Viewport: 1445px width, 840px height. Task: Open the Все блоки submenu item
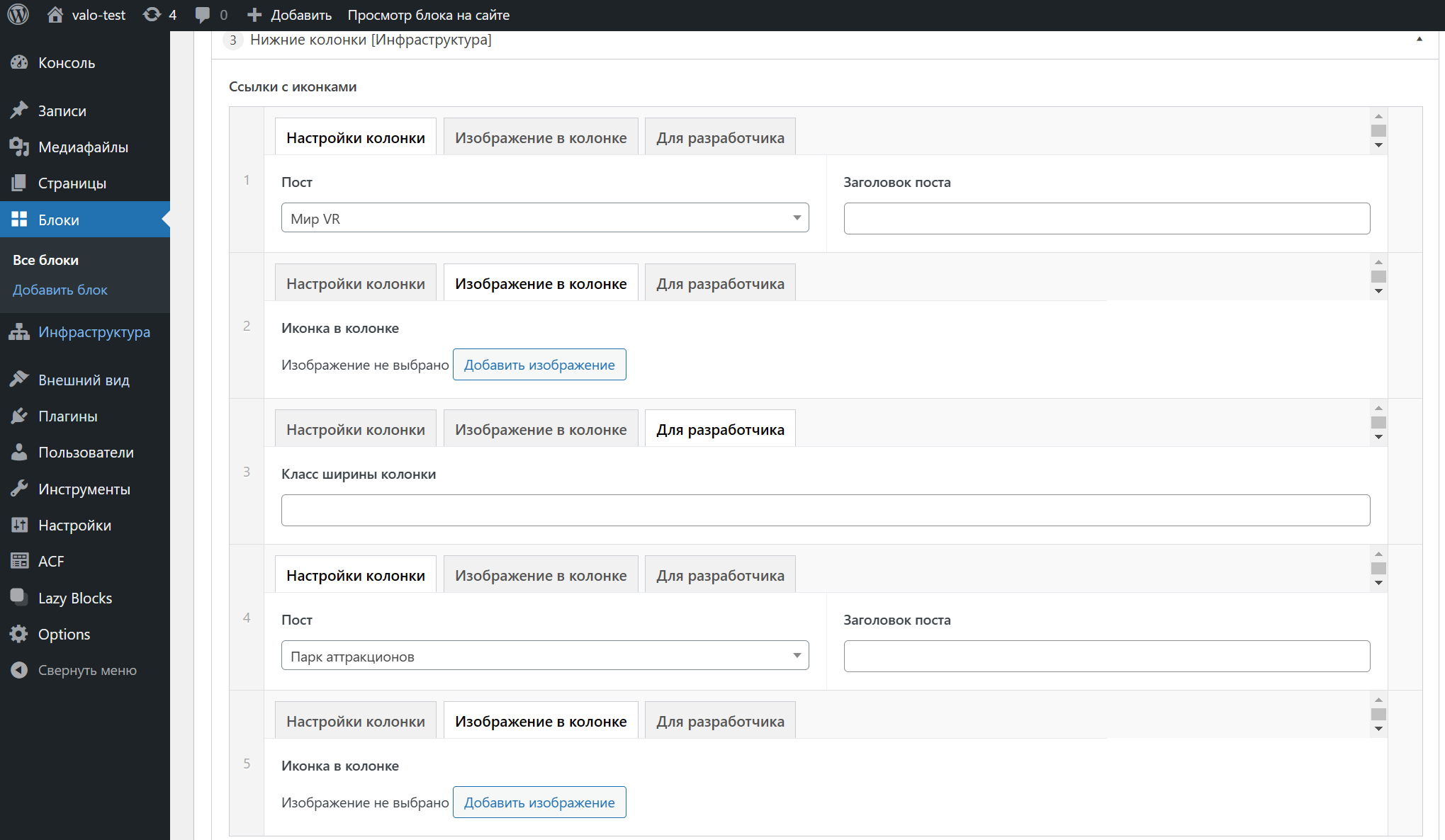point(45,260)
